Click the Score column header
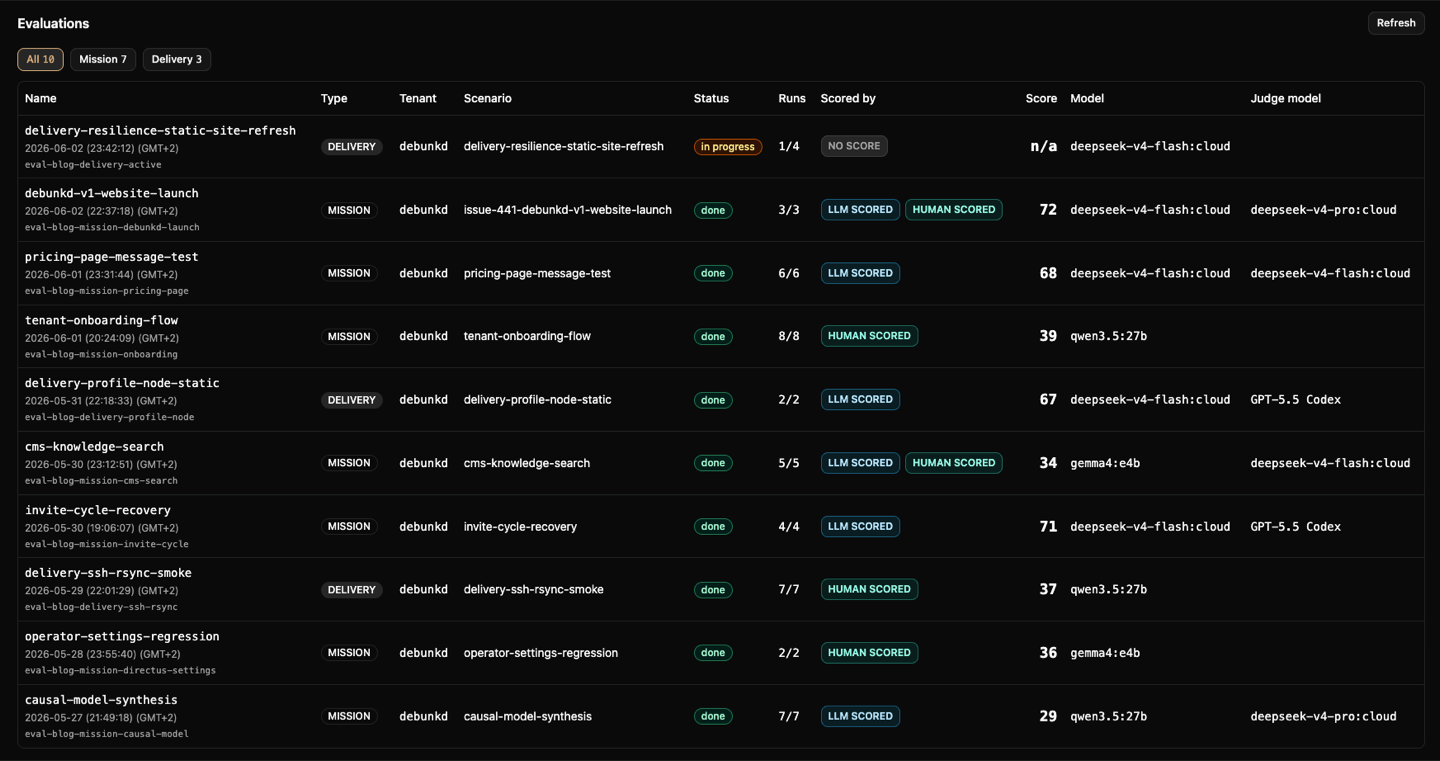 tap(1041, 98)
